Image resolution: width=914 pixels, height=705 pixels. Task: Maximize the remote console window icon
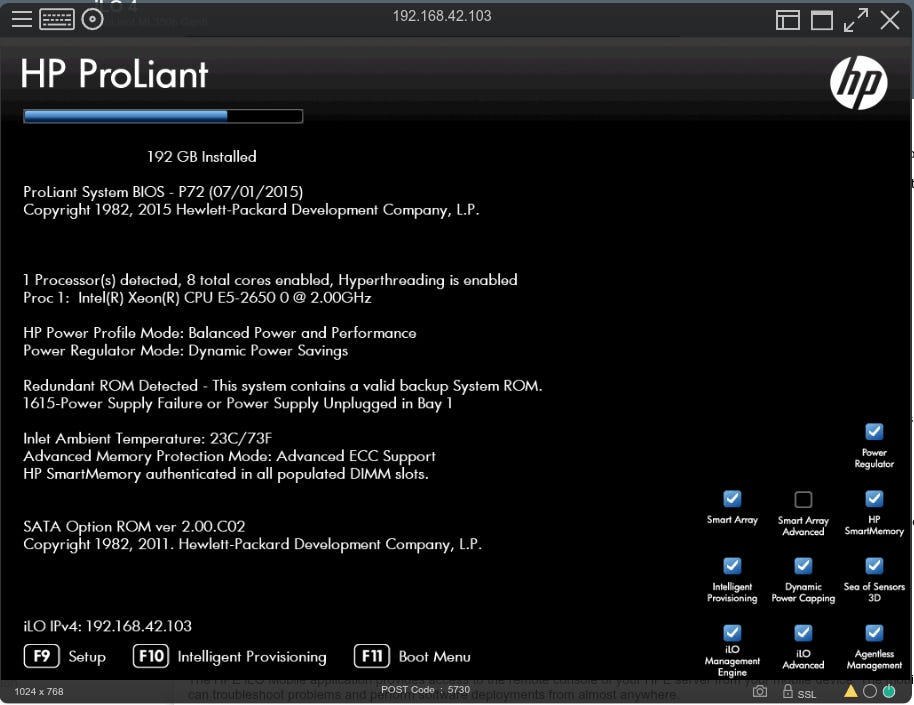(x=822, y=20)
